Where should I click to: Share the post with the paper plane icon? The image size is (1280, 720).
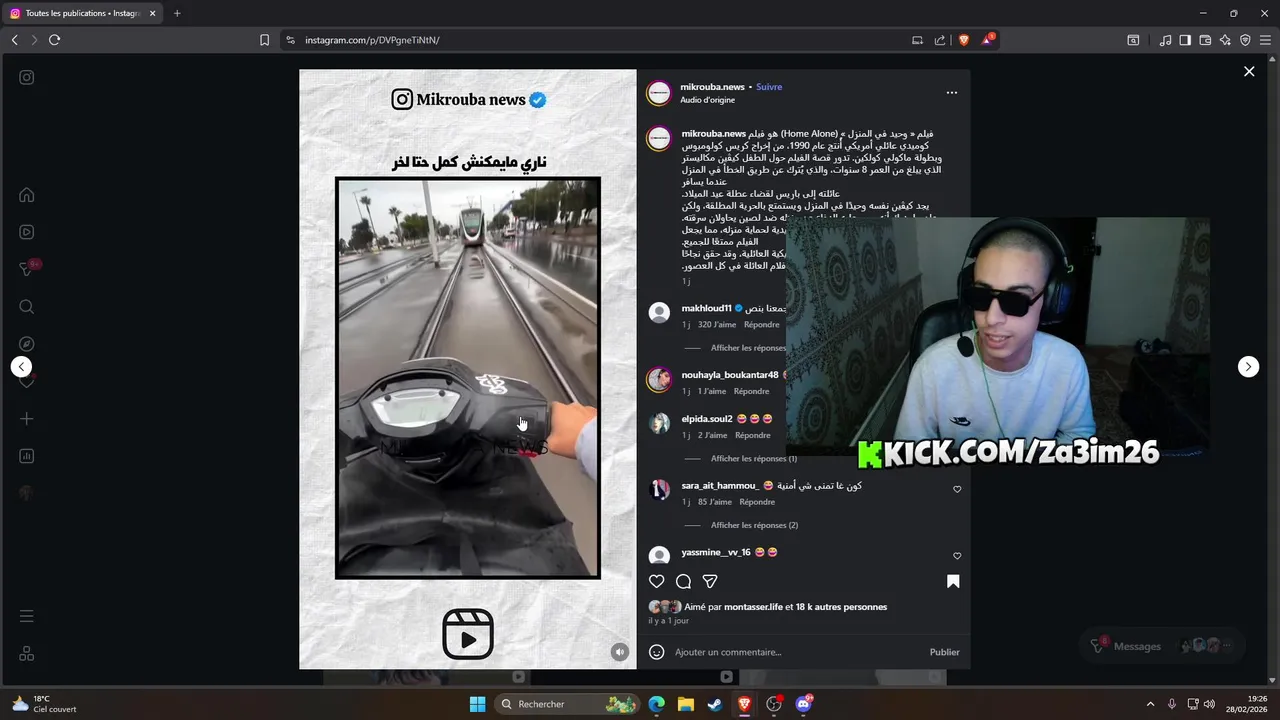pos(710,581)
